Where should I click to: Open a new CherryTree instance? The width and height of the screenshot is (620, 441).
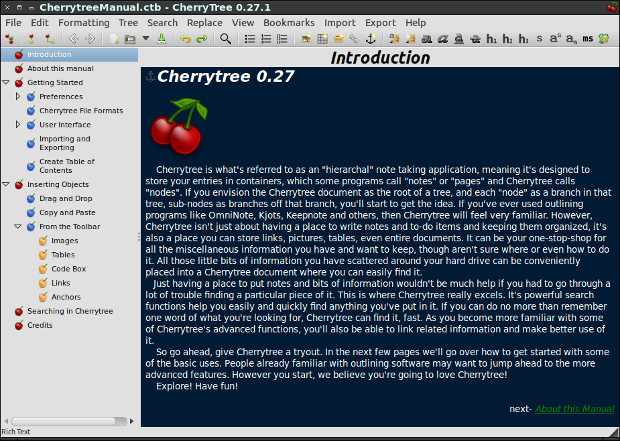click(x=114, y=39)
